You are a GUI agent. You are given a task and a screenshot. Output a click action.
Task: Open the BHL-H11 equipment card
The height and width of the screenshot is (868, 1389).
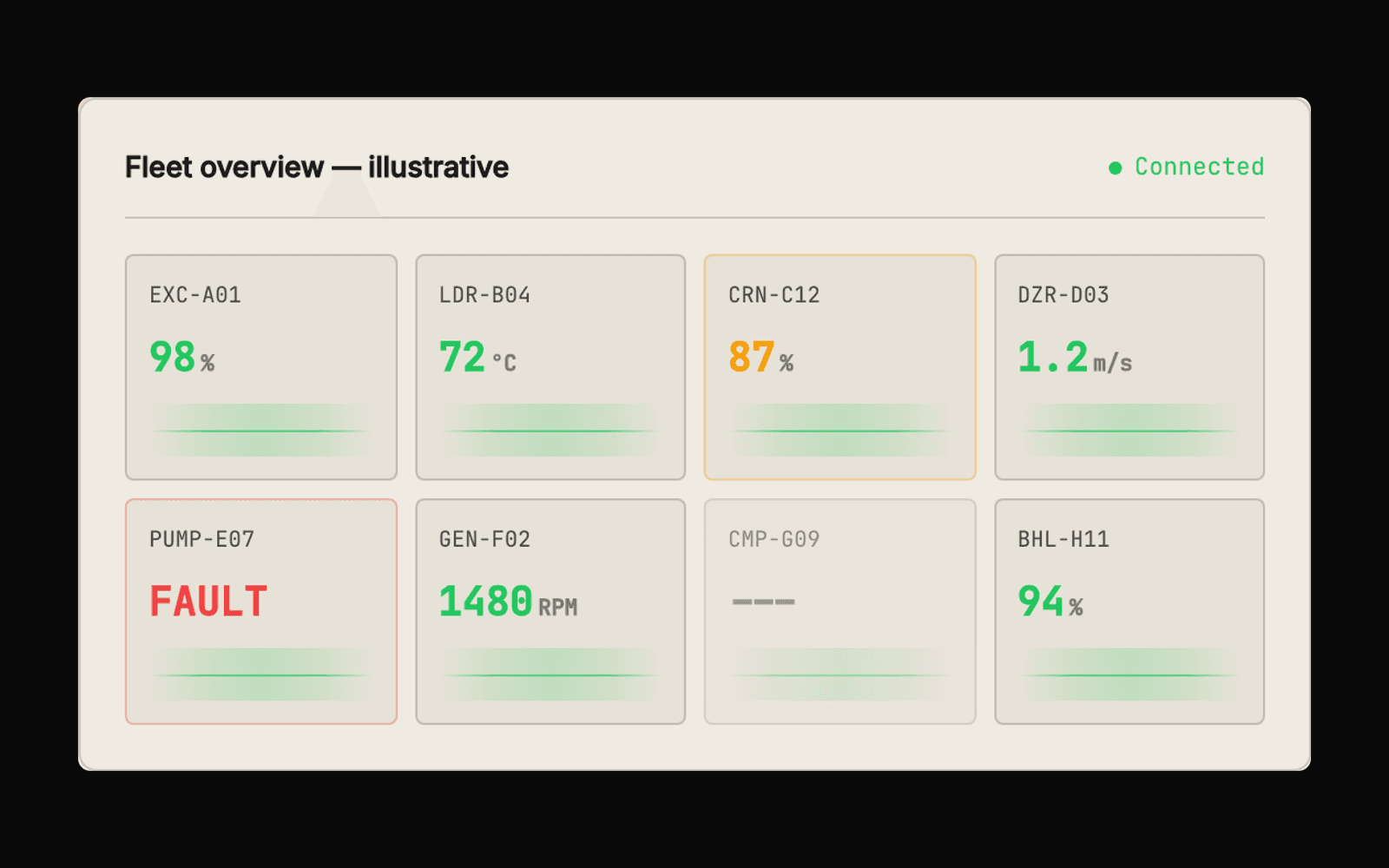(x=1129, y=611)
